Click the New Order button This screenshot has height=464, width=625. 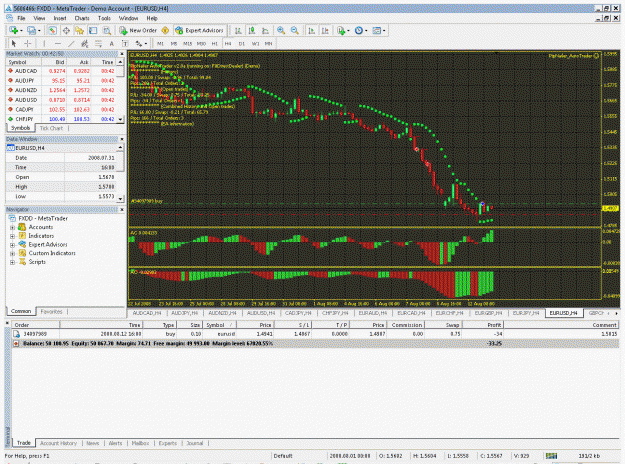[138, 30]
